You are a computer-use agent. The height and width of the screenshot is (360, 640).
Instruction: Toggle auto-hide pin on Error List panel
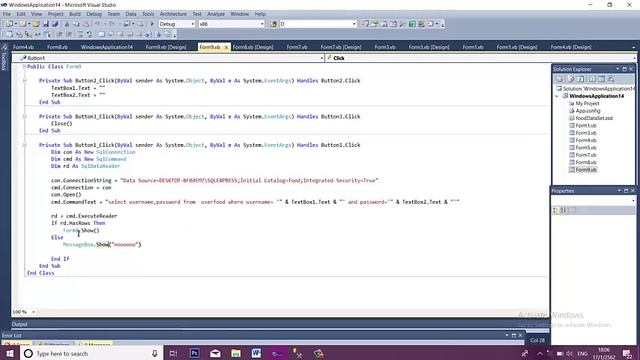click(x=514, y=335)
